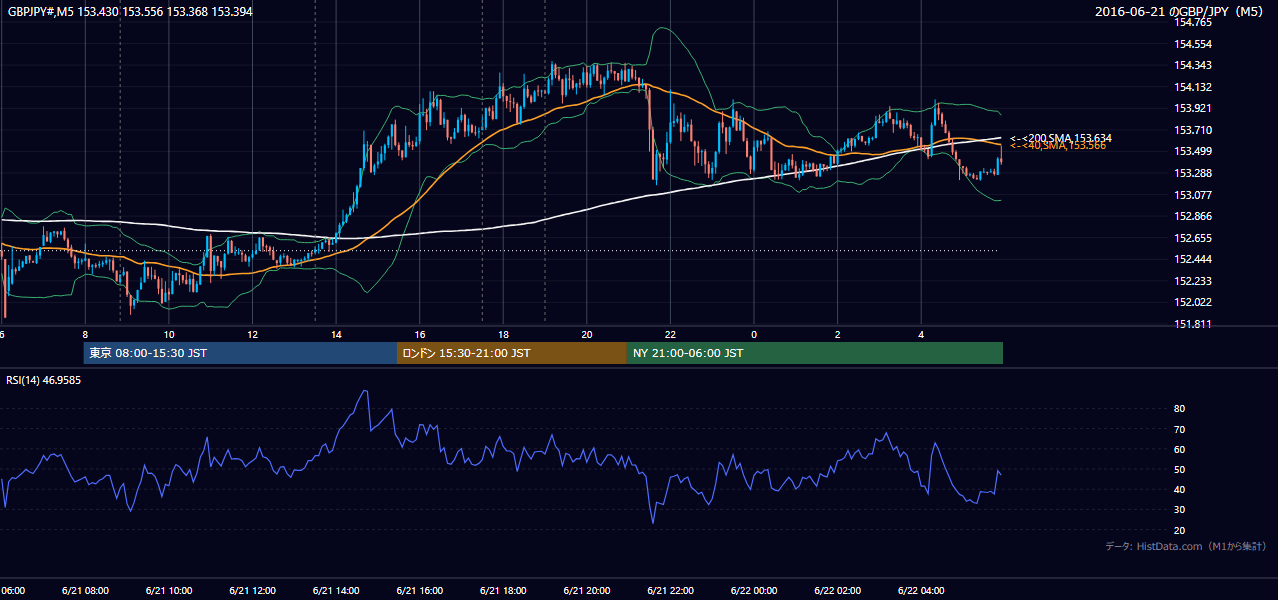
Task: Click the 6/21 18:00 date label
Action: (503, 590)
